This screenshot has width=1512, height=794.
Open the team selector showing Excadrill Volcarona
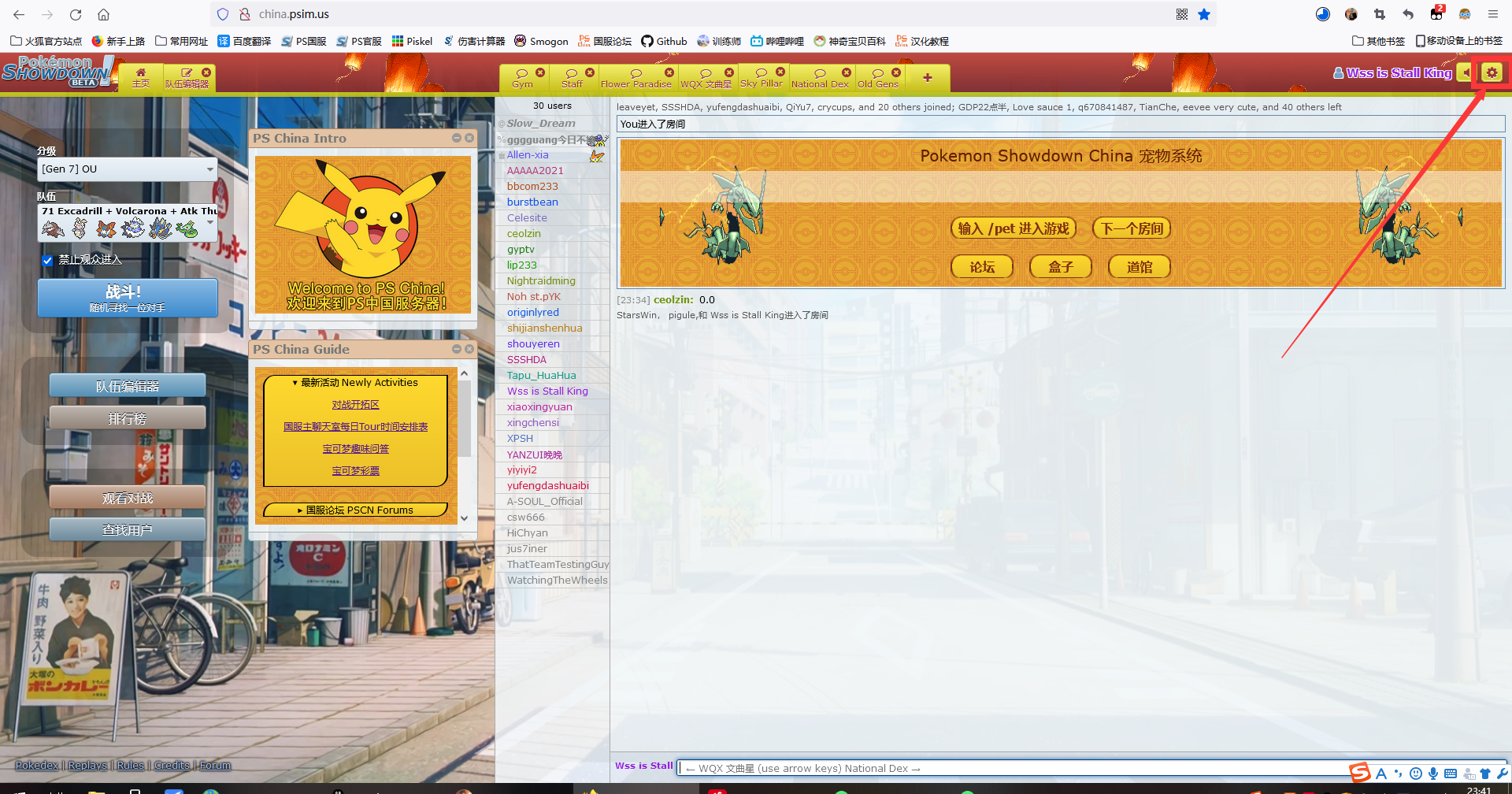128,222
